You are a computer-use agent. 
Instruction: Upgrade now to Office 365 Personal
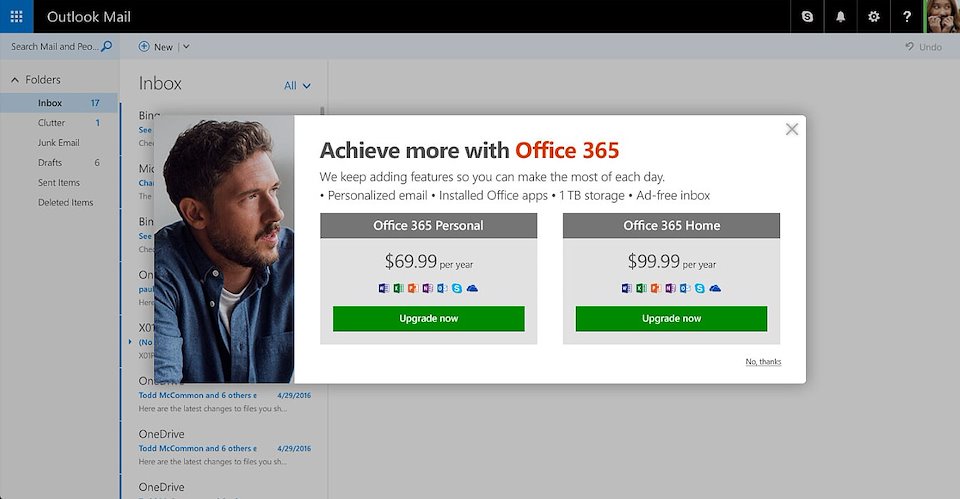(x=428, y=319)
